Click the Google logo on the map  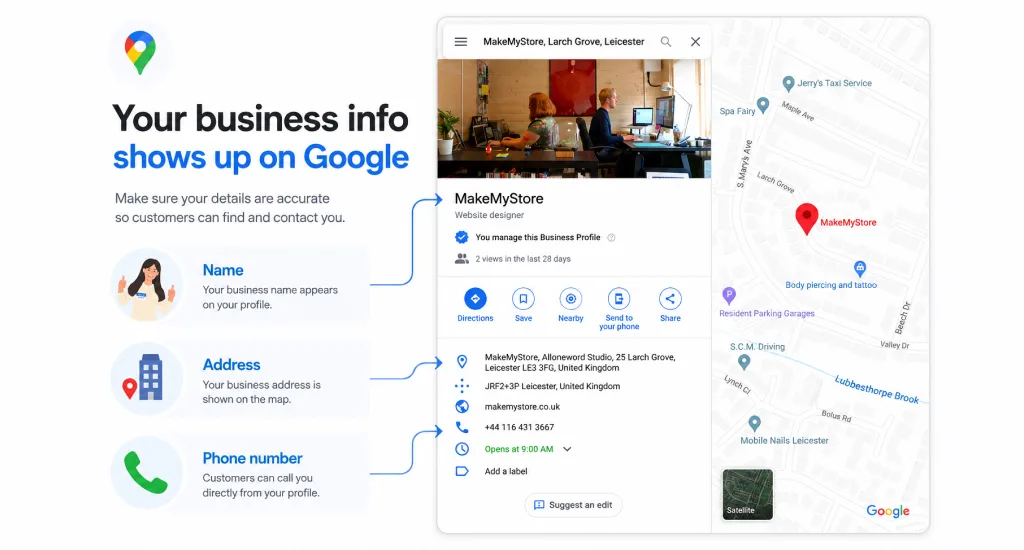[x=888, y=511]
